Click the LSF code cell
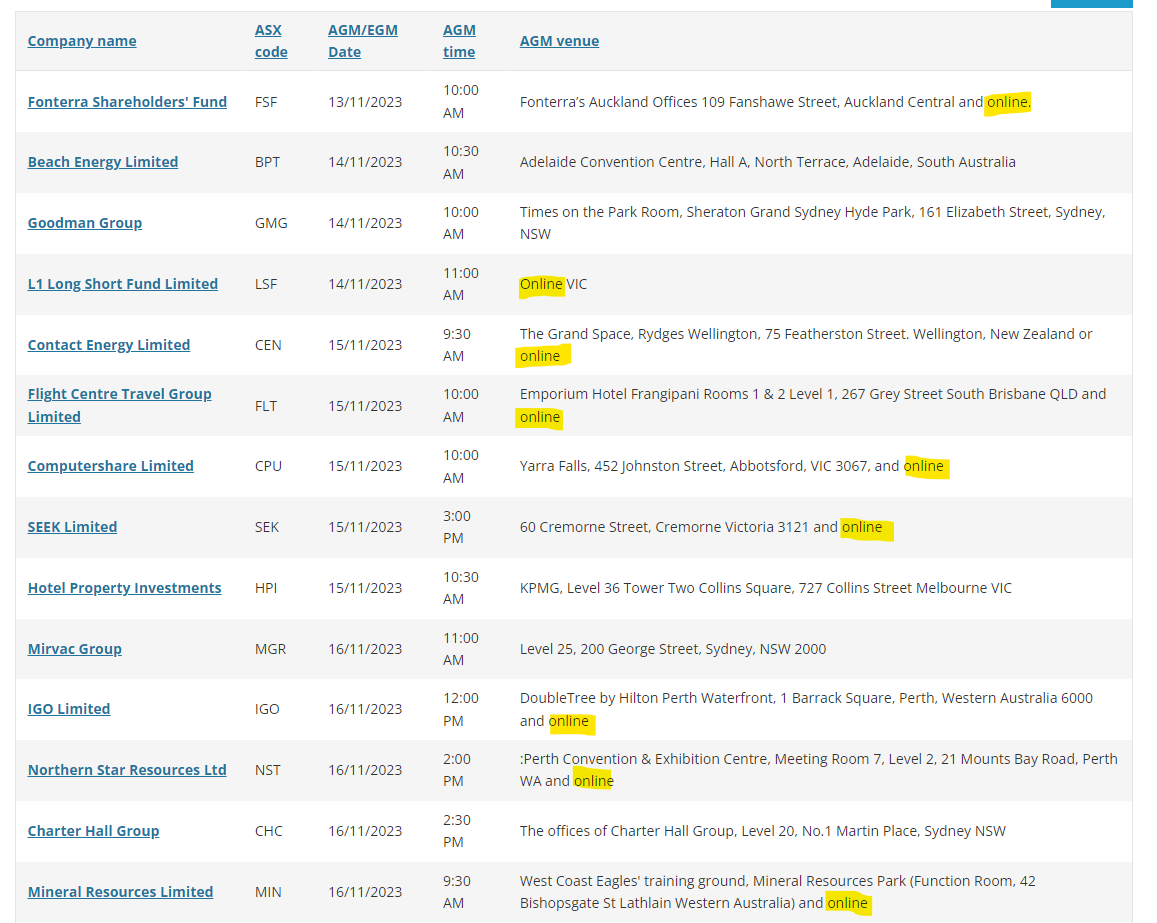This screenshot has width=1157, height=923. pos(266,284)
